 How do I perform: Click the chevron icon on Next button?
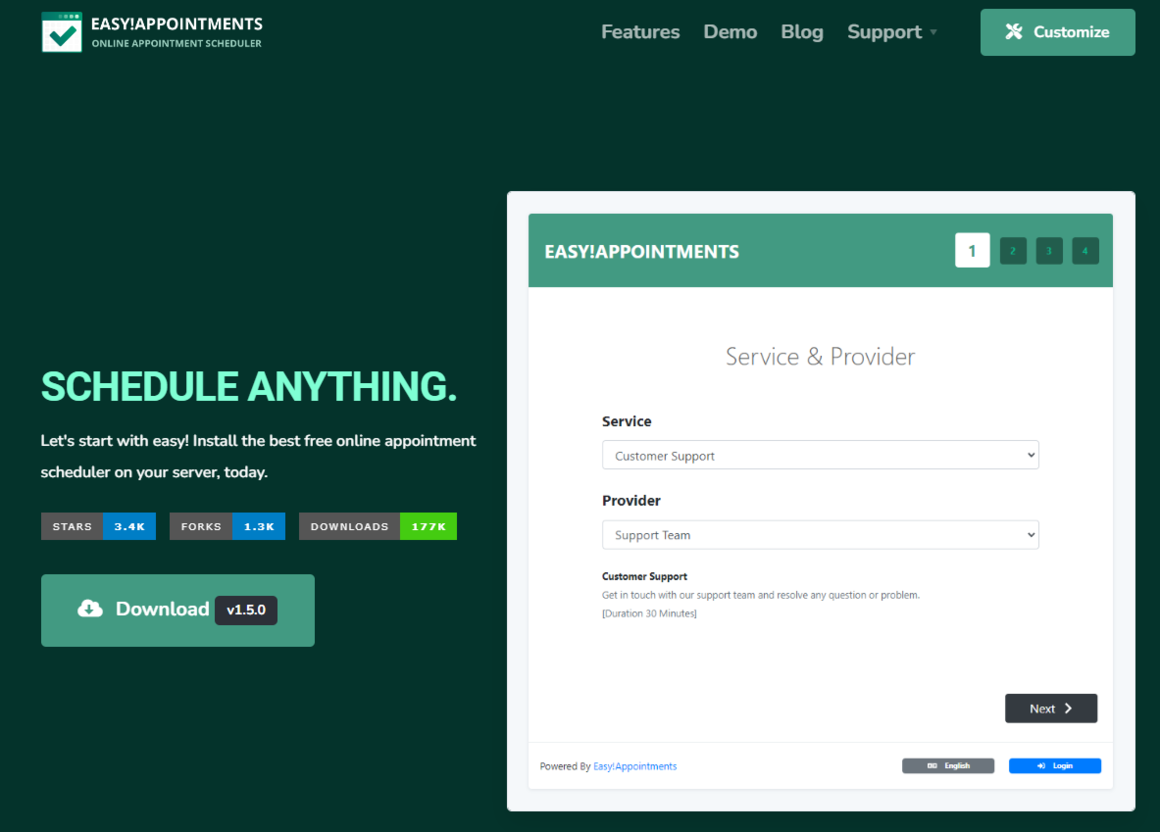1068,708
